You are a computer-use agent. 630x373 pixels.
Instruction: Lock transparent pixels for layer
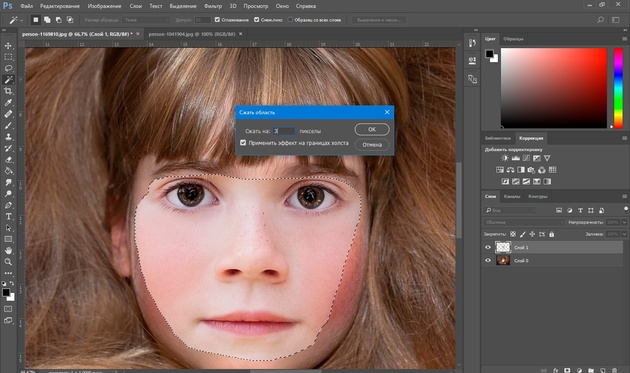513,234
